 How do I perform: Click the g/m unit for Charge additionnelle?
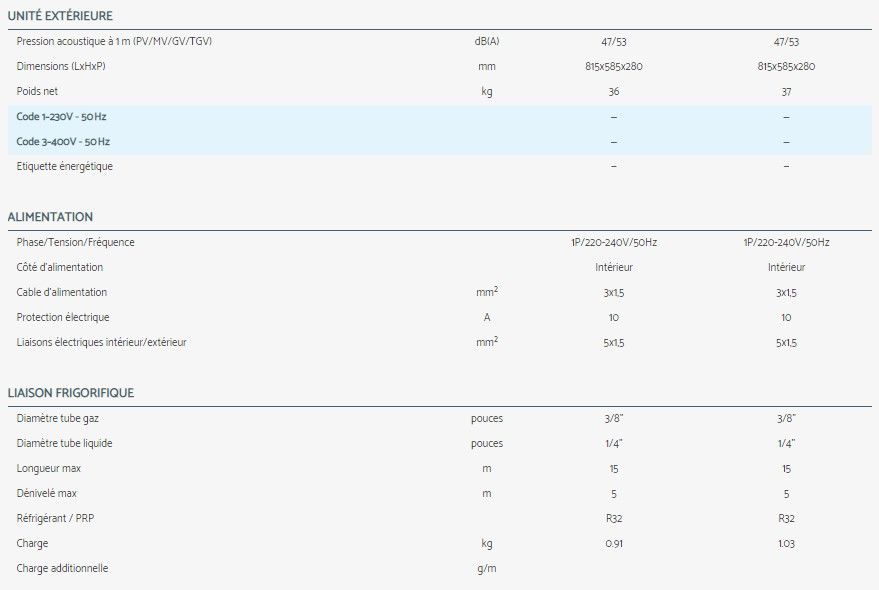(x=487, y=569)
